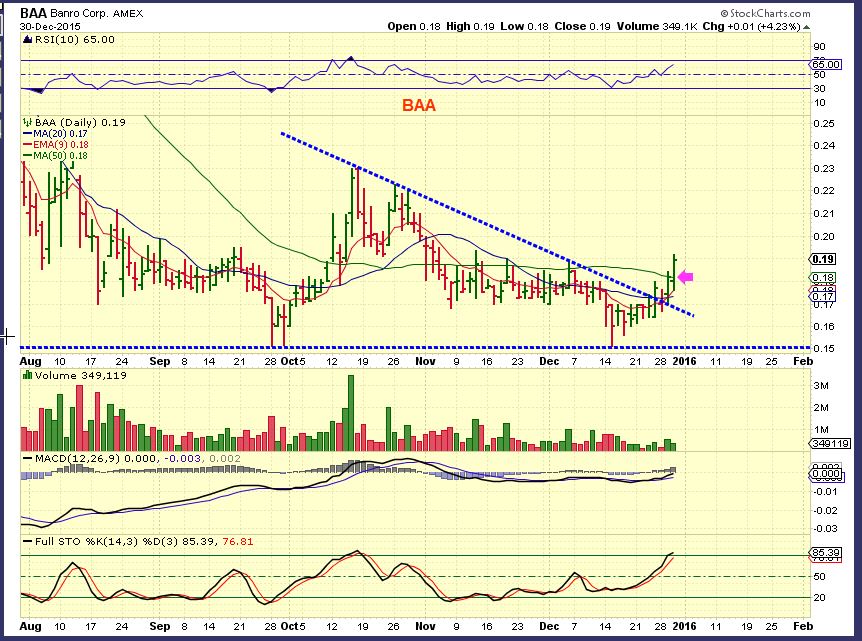Click the 0.22 price axis label
The height and width of the screenshot is (641, 862).
point(824,191)
